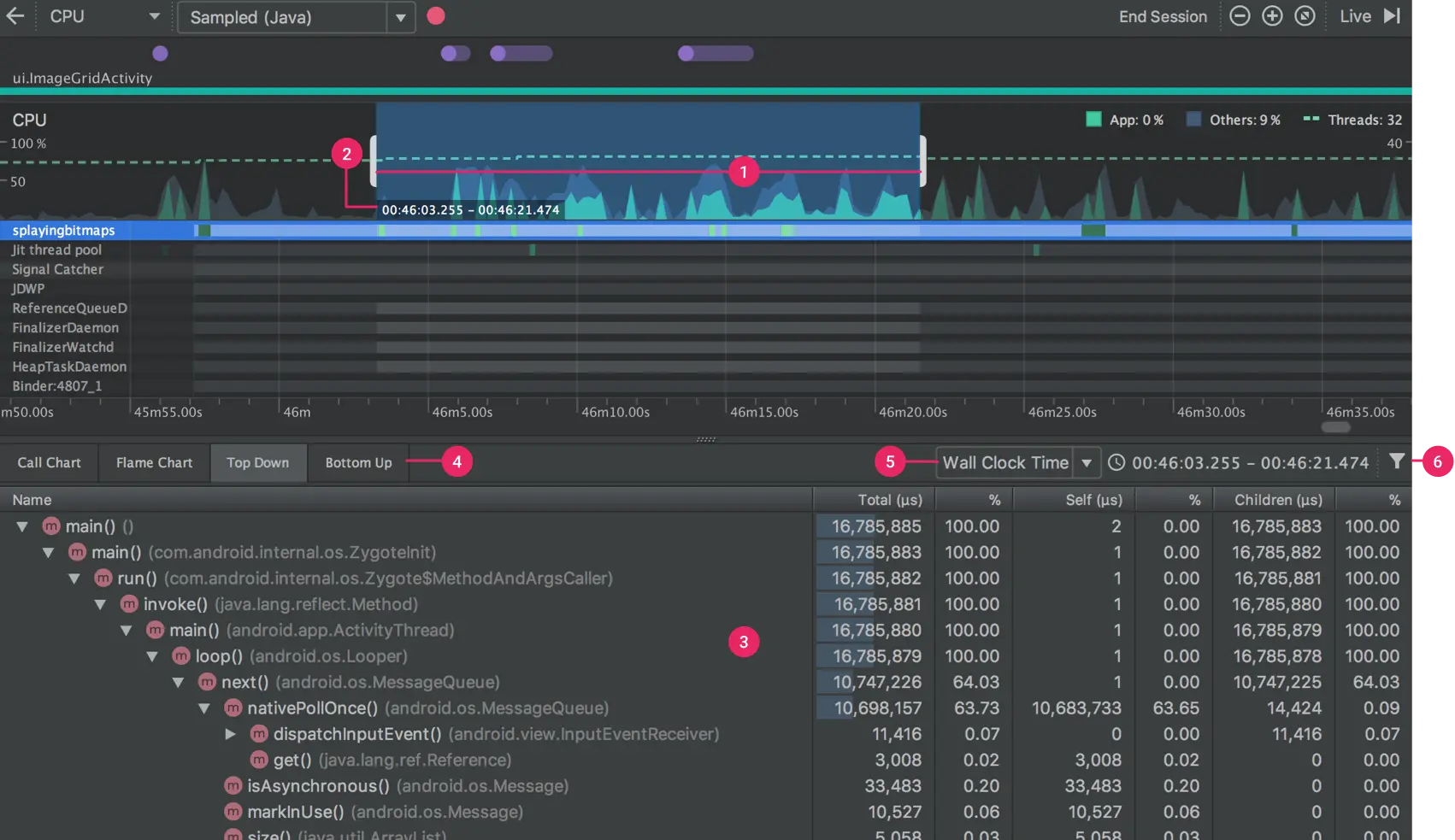The width and height of the screenshot is (1455, 840).
Task: Click the go-to-live skip icon
Action: point(1392,16)
